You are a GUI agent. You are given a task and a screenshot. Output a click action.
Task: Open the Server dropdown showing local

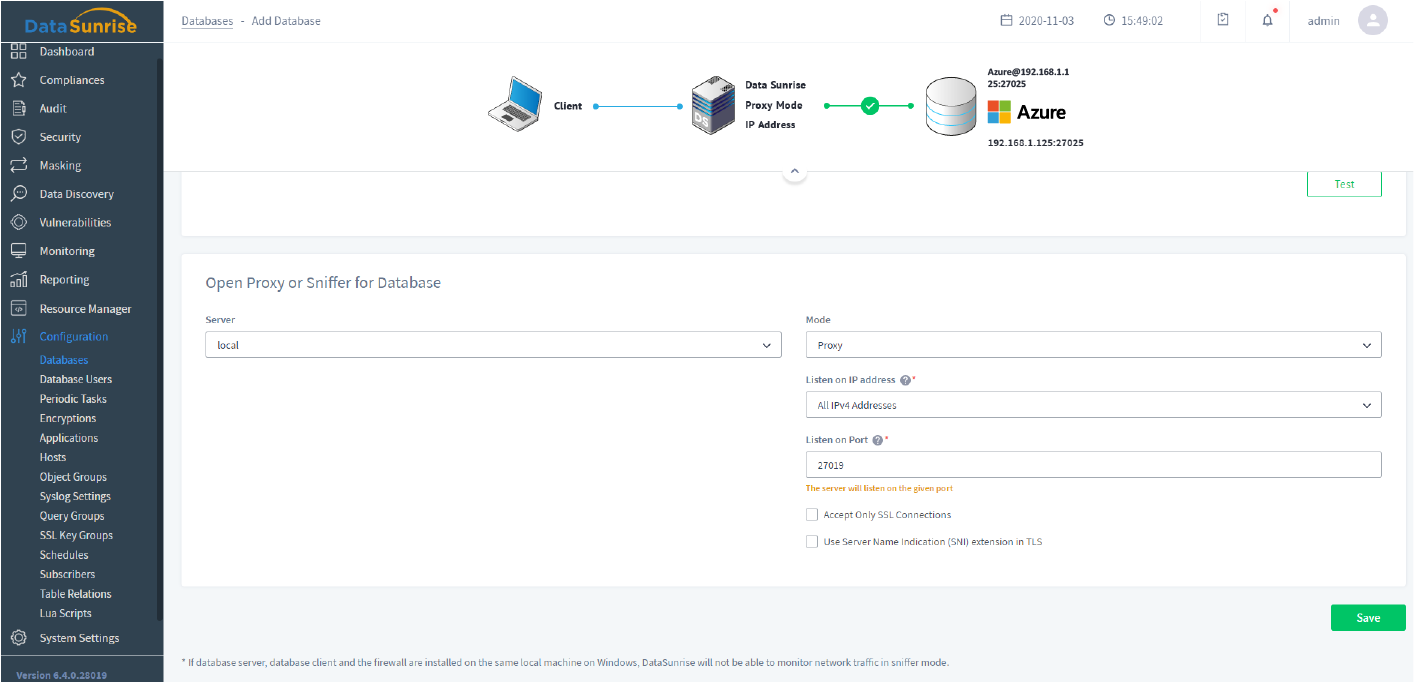pyautogui.click(x=492, y=345)
